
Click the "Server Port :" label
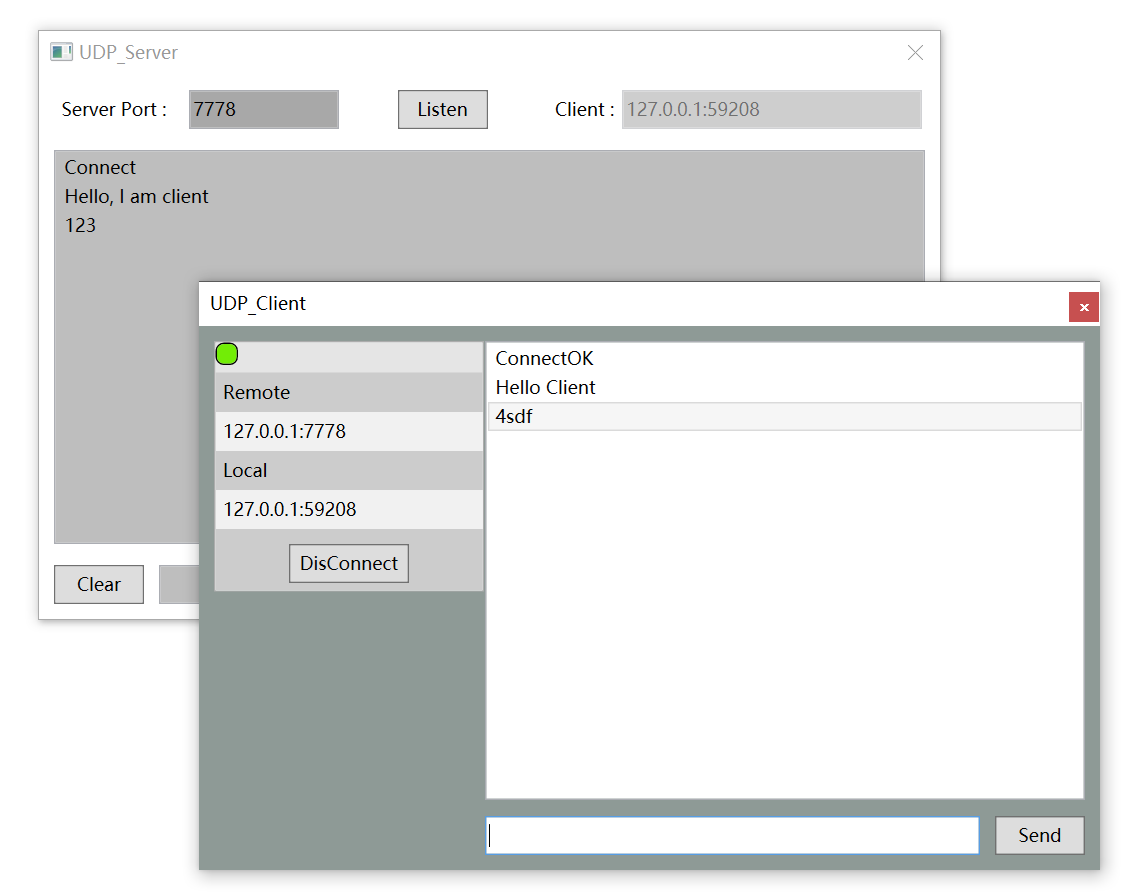(x=114, y=109)
